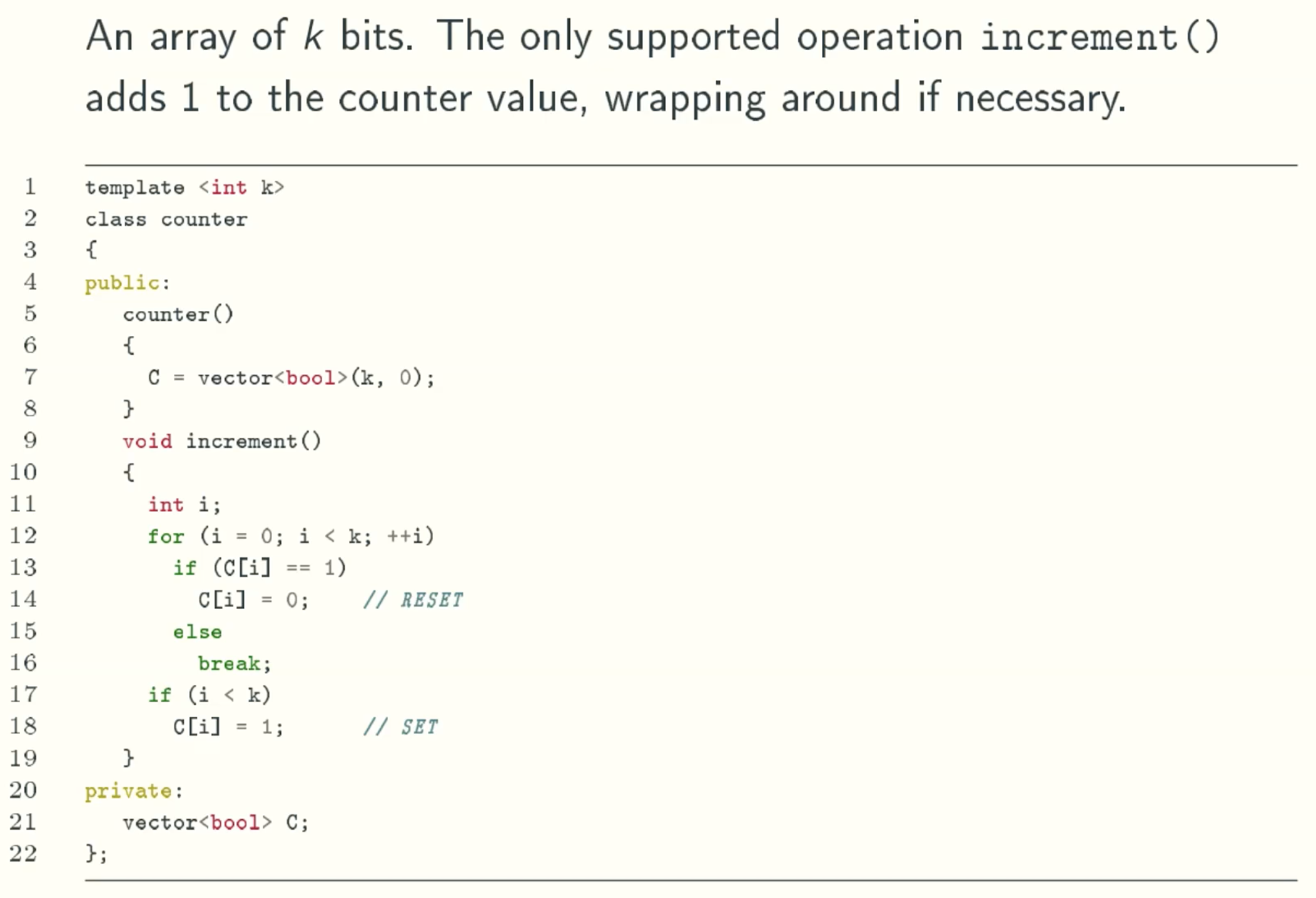The width and height of the screenshot is (1316, 898).
Task: Click 'if (C[i] == 1)' on line 13
Action: tap(260, 568)
